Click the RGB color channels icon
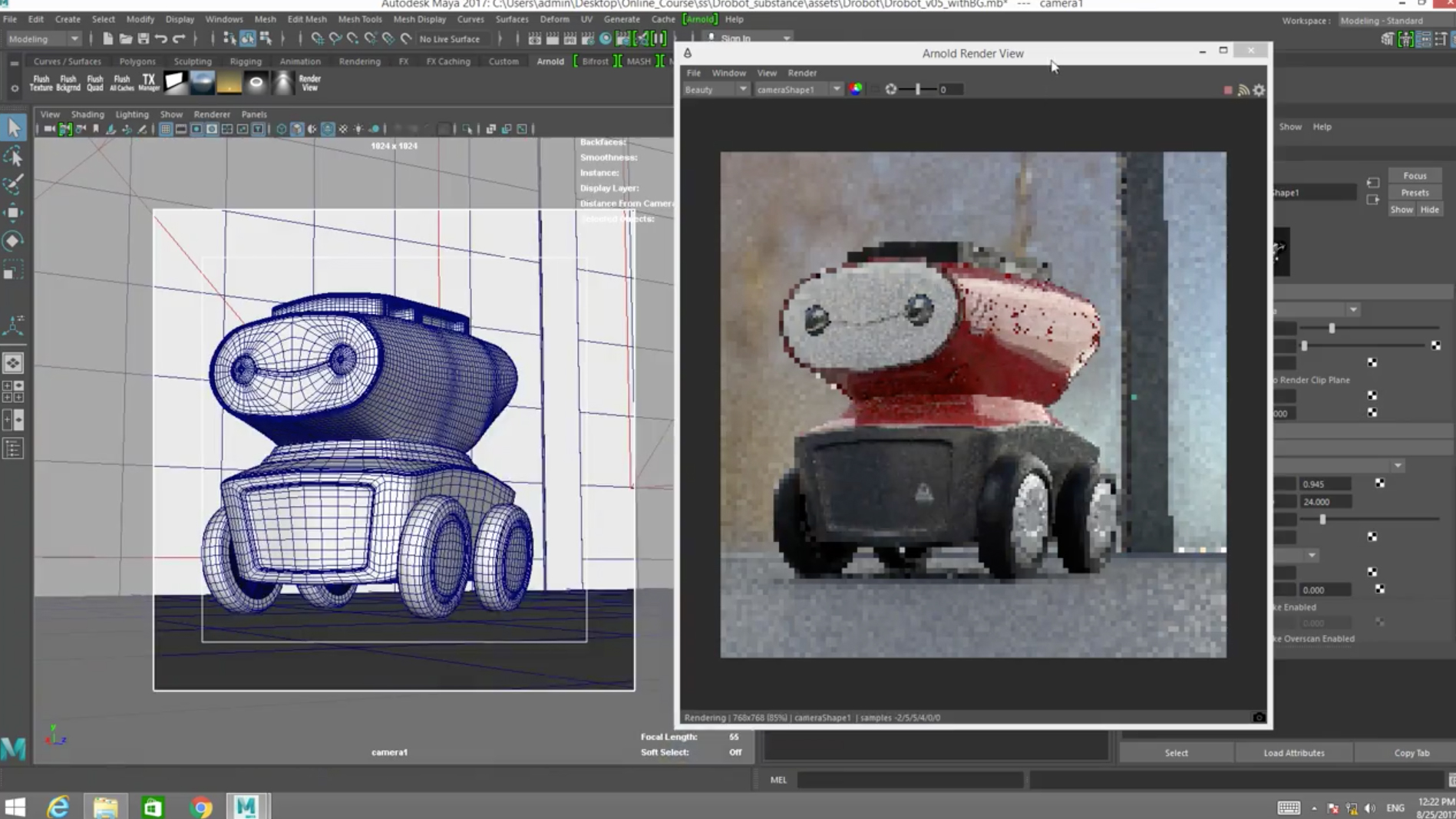The height and width of the screenshot is (819, 1456). pyautogui.click(x=855, y=89)
